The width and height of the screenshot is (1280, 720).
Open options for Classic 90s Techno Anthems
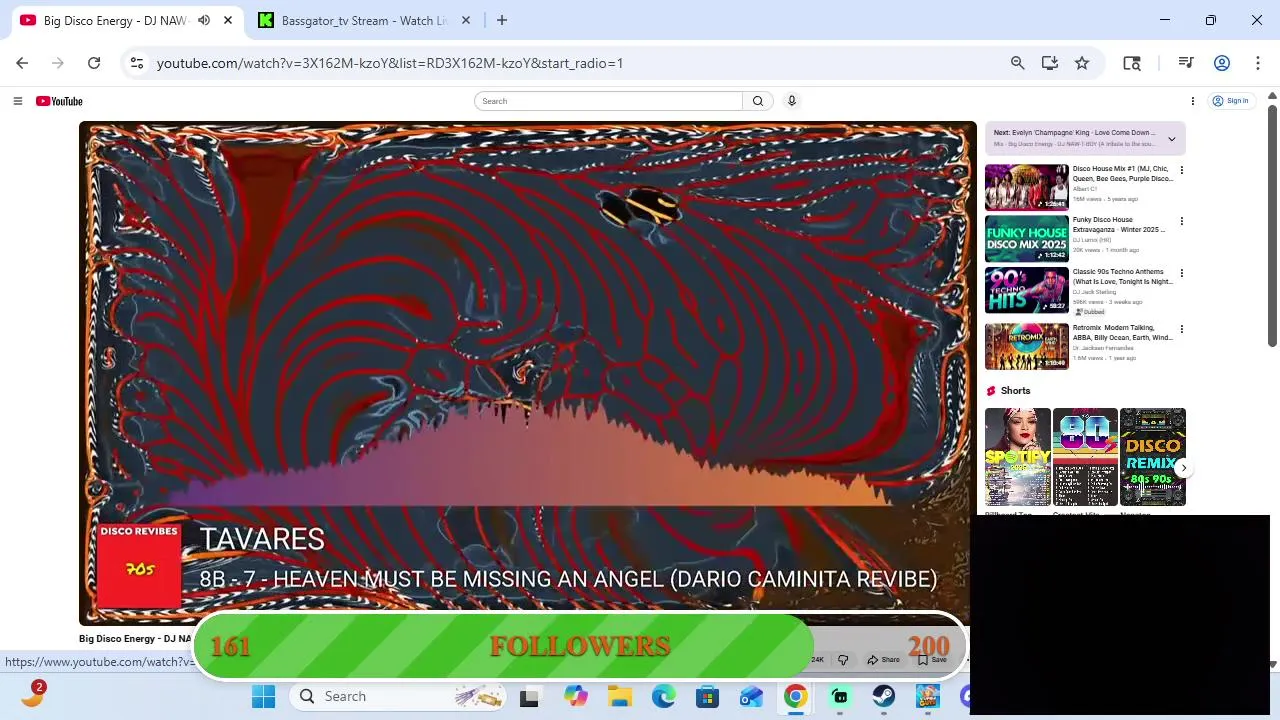tap(1181, 273)
